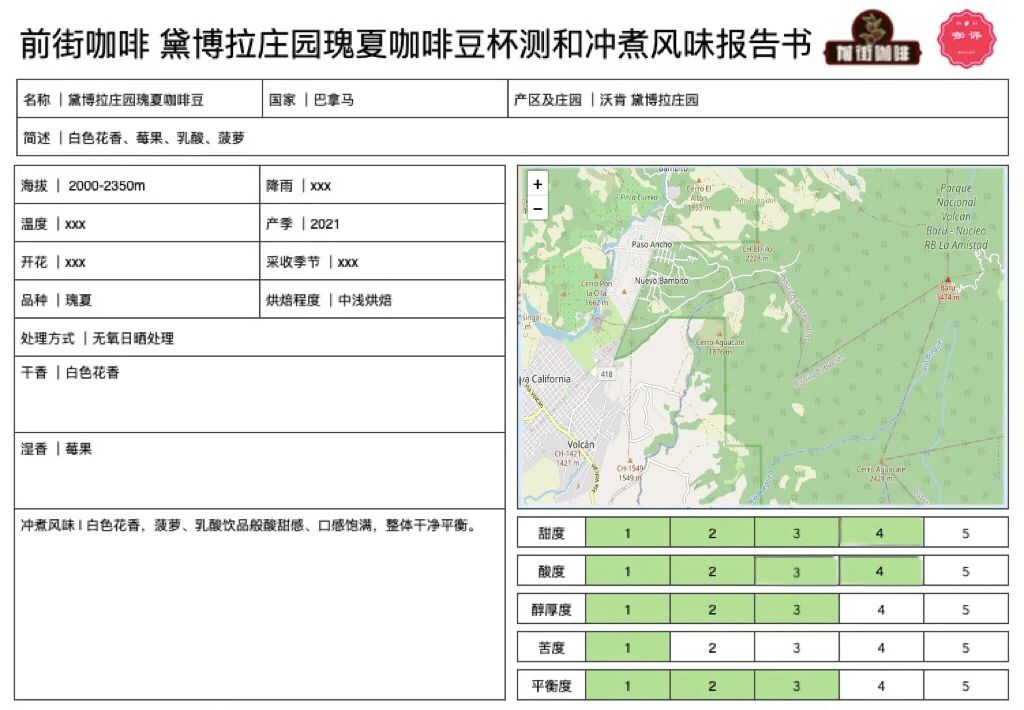Click the Cerro Aguacate 1876 m marker

(x=719, y=335)
